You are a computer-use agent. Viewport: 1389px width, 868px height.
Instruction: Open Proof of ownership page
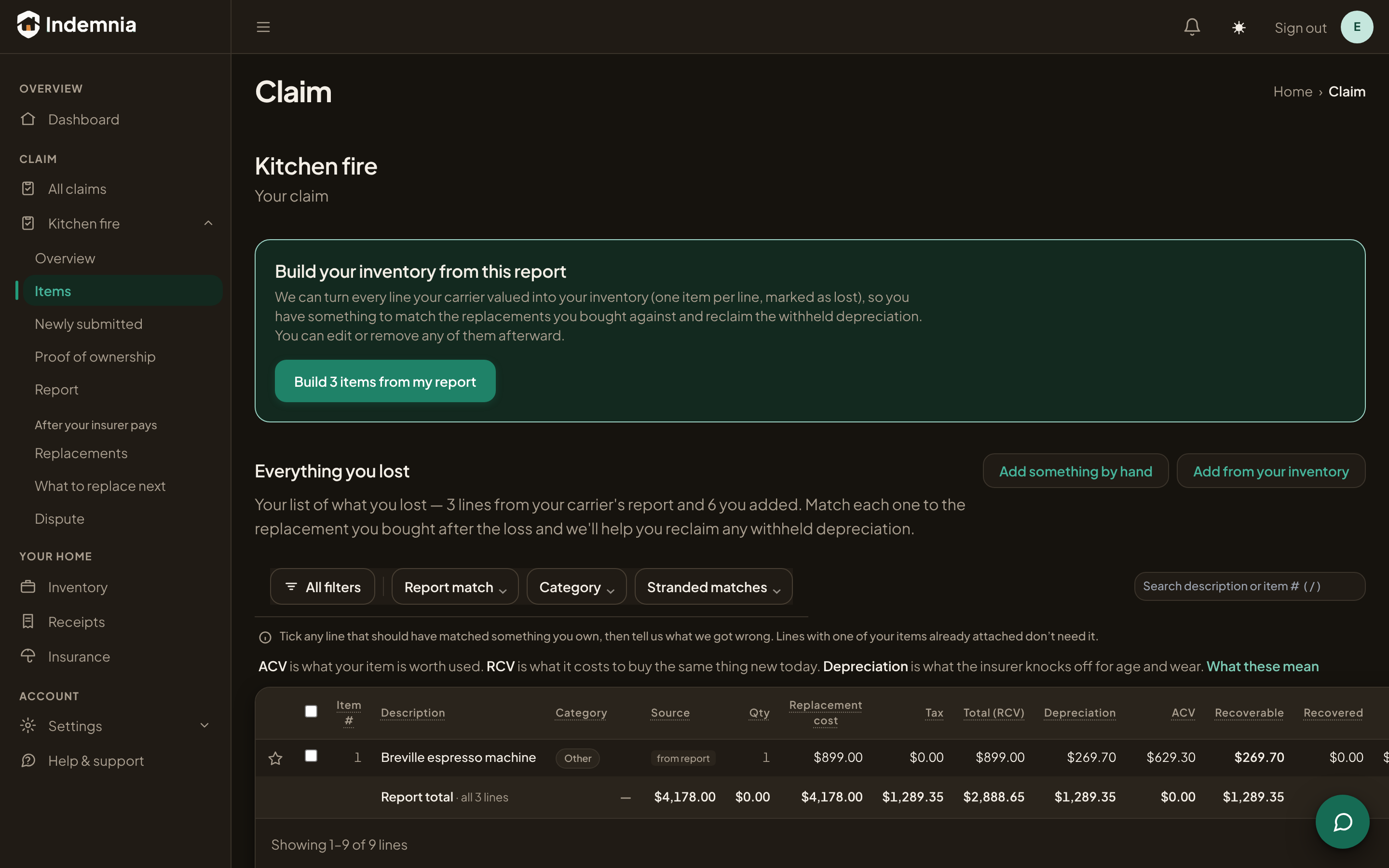pos(95,356)
